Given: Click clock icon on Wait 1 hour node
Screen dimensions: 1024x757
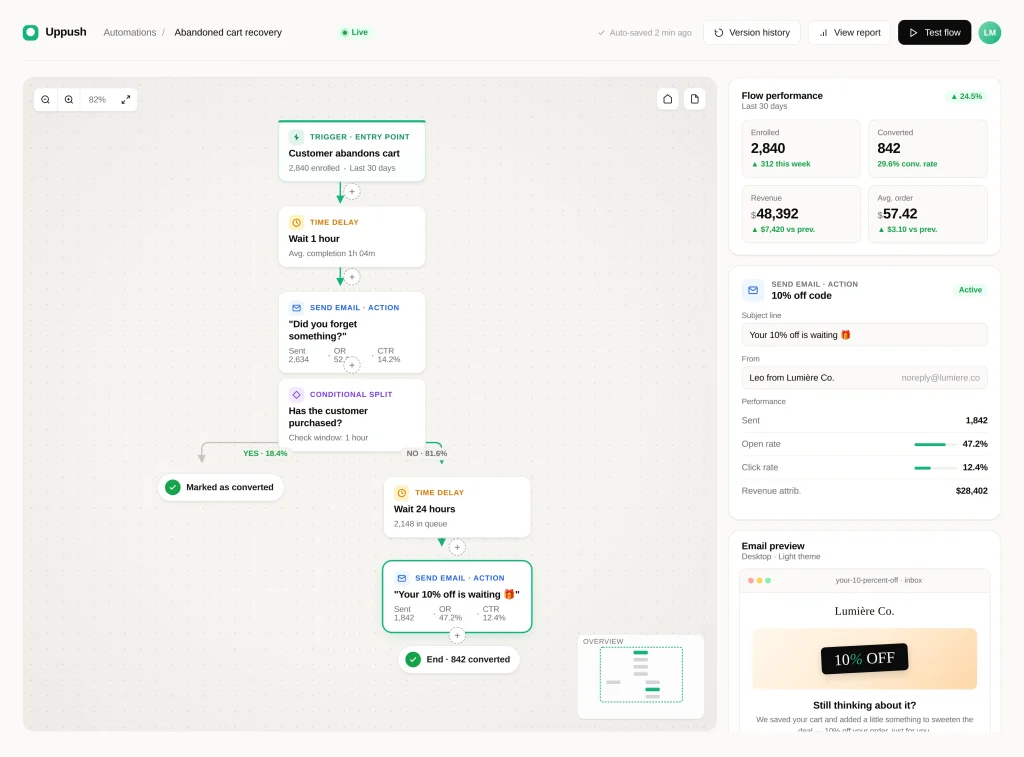Looking at the screenshot, I should coord(296,223).
